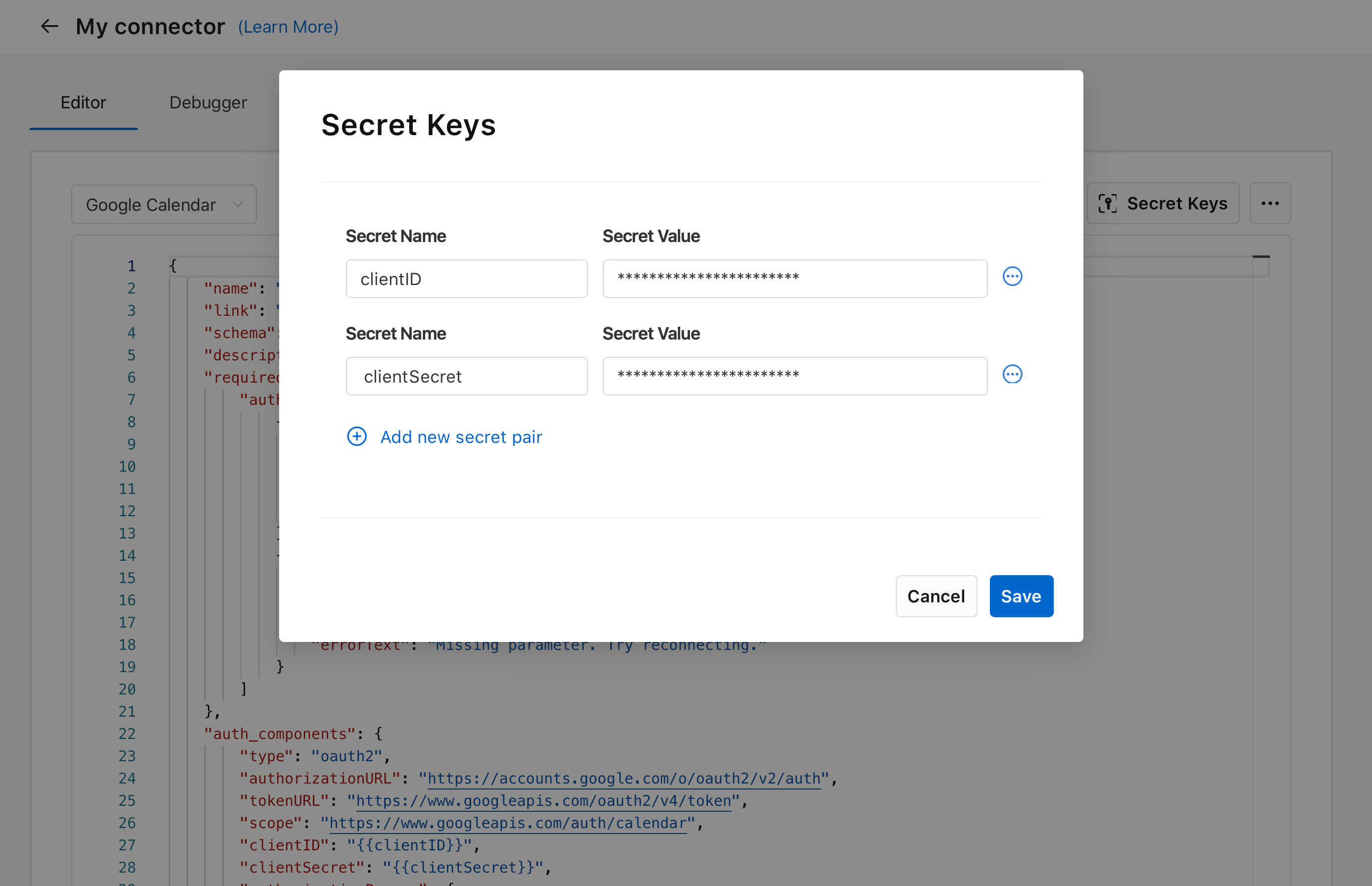Screen dimensions: 1372x886
Task: Click Cancel button in Secret Keys dialog
Action: [x=935, y=596]
